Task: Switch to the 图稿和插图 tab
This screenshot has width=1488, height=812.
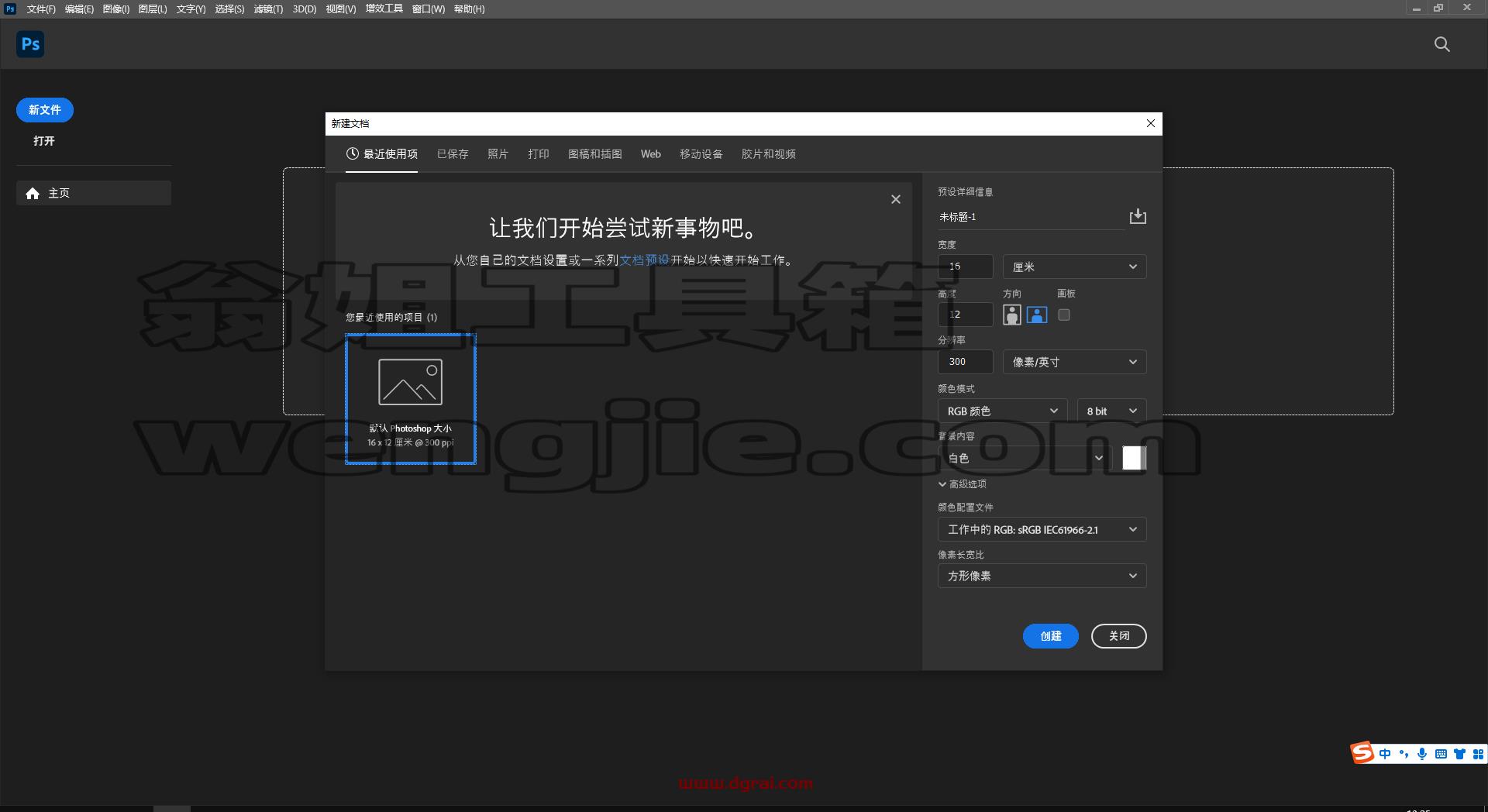Action: 595,154
